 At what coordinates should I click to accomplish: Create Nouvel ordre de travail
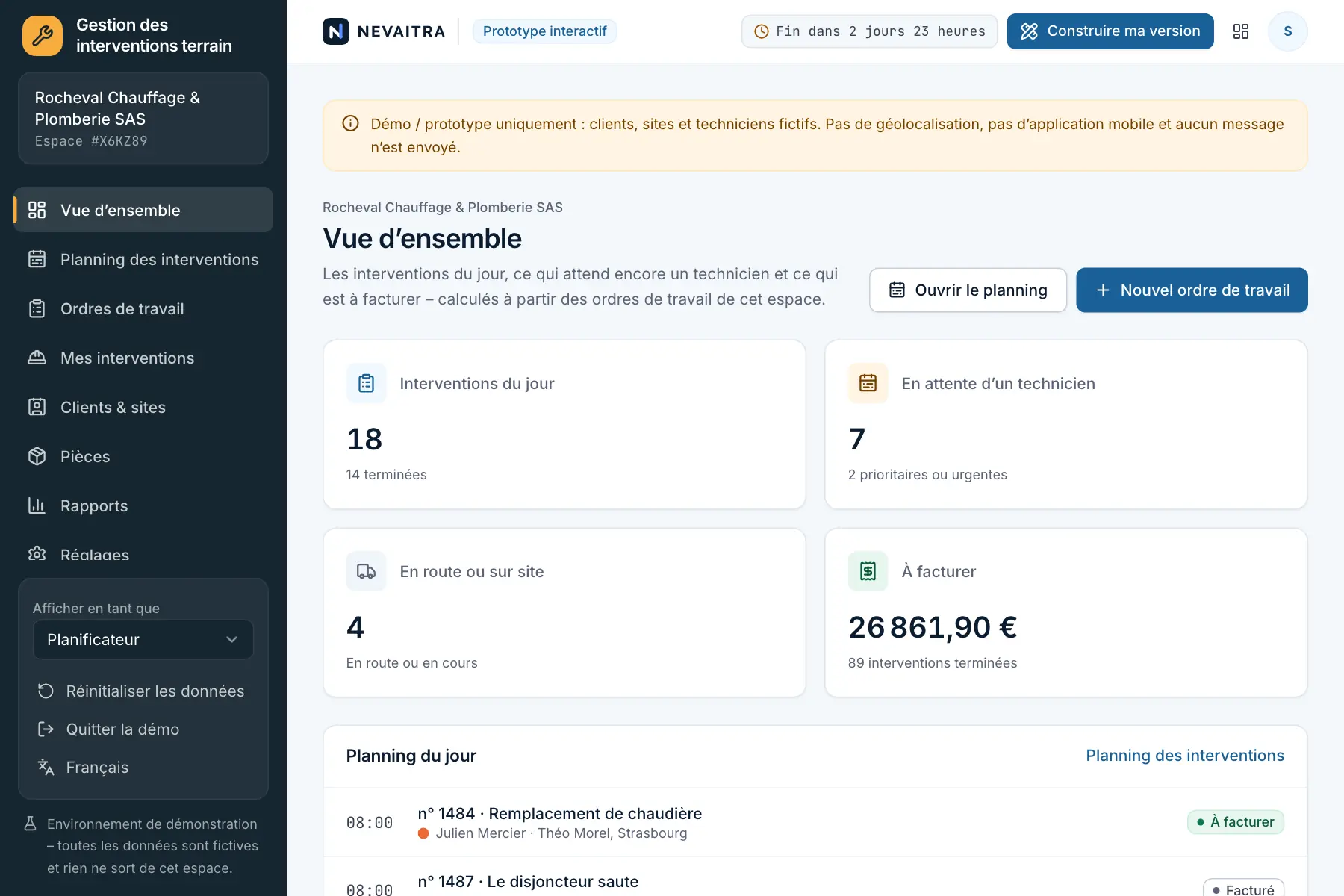[x=1192, y=290]
